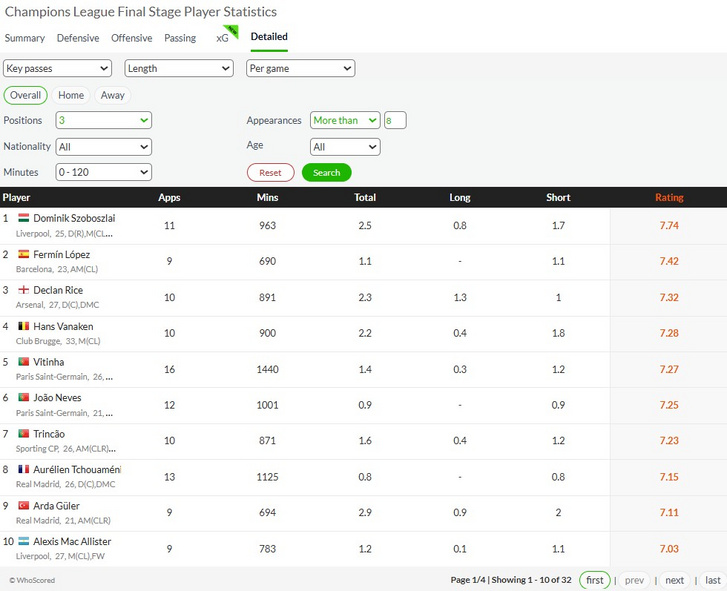The height and width of the screenshot is (591, 727).
Task: Sort table by Rating column header
Action: click(669, 197)
